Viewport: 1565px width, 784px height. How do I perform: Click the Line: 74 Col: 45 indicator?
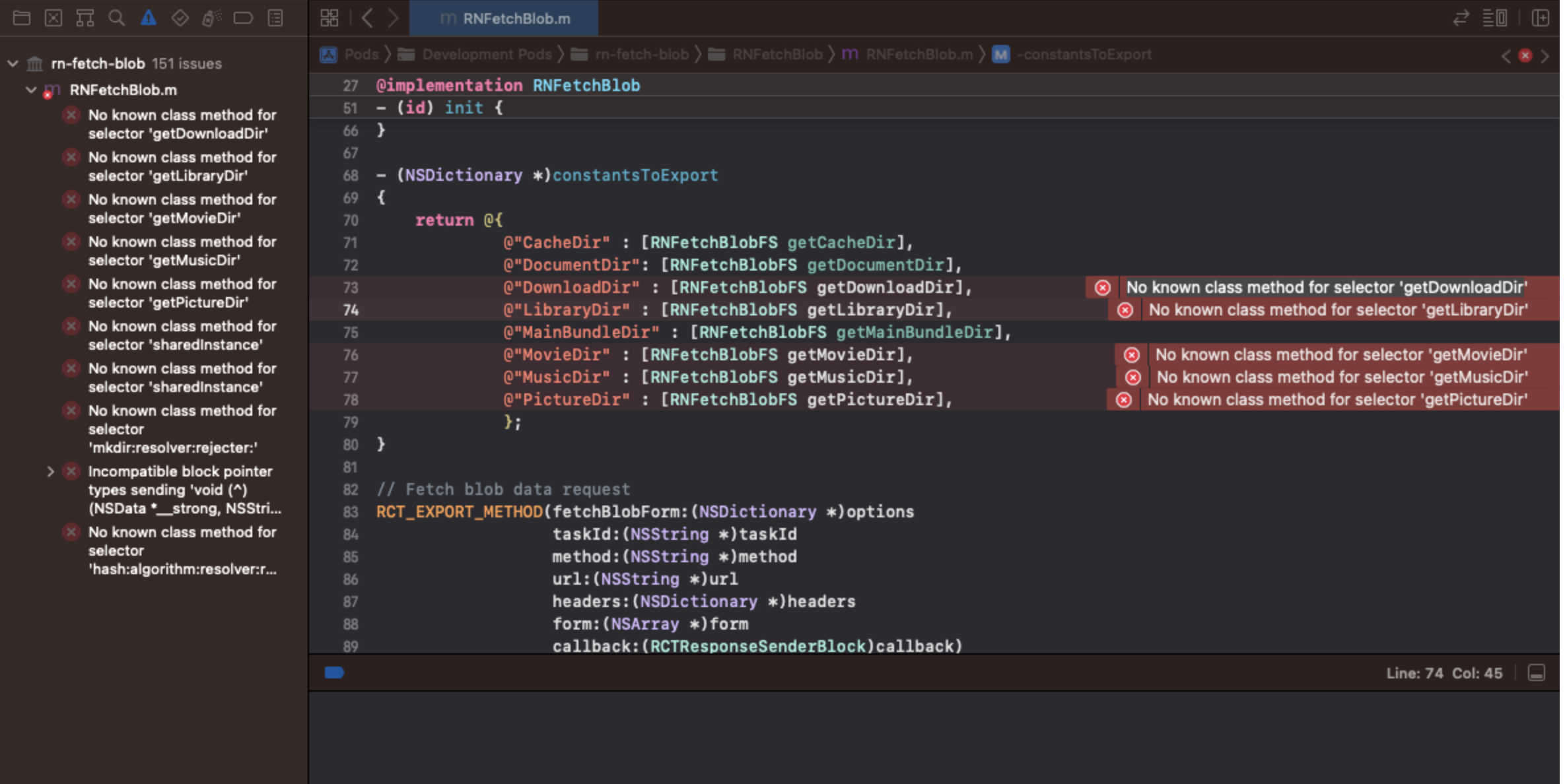1444,673
